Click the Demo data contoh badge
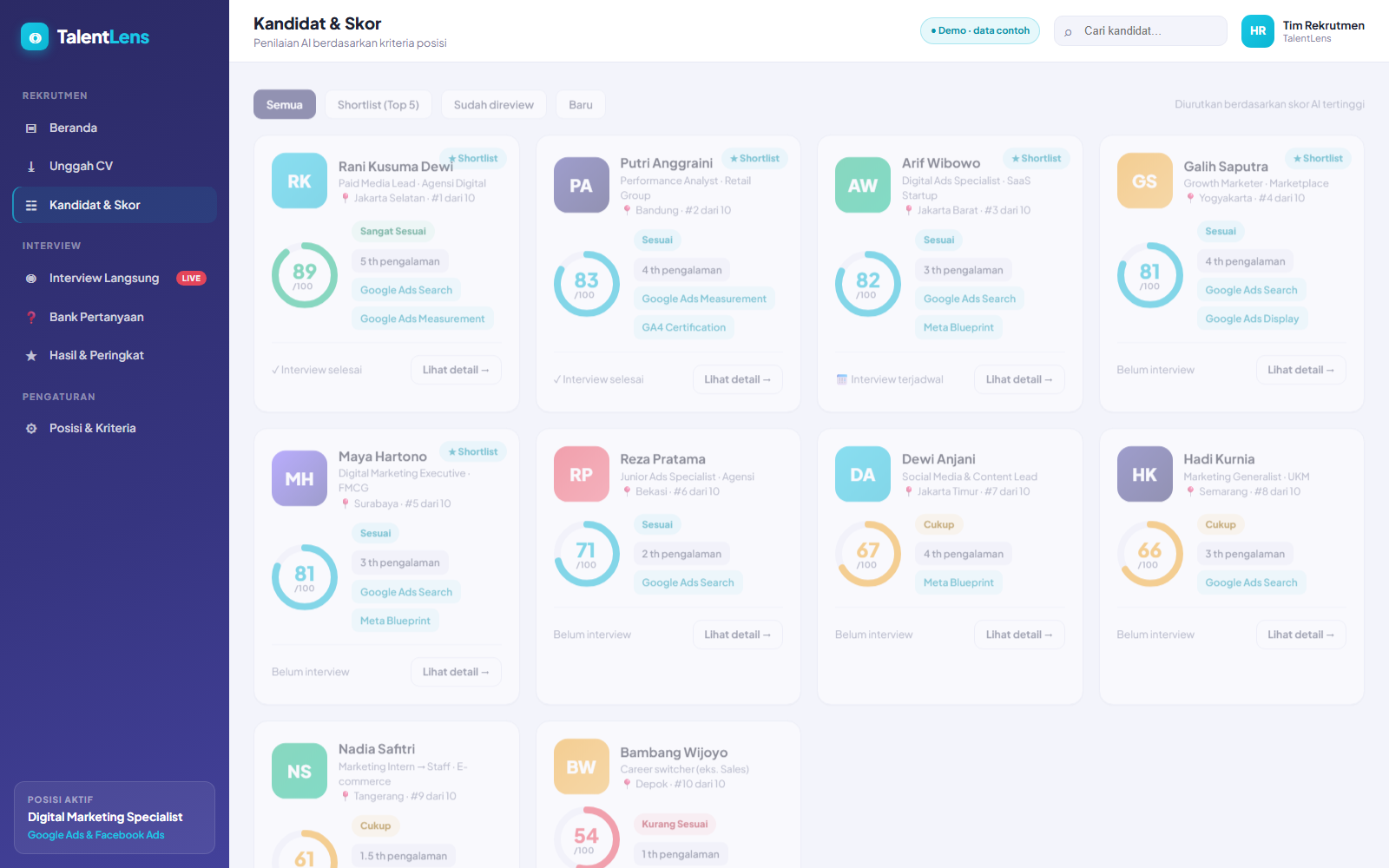Screen dimensions: 1389x868 coord(980,30)
